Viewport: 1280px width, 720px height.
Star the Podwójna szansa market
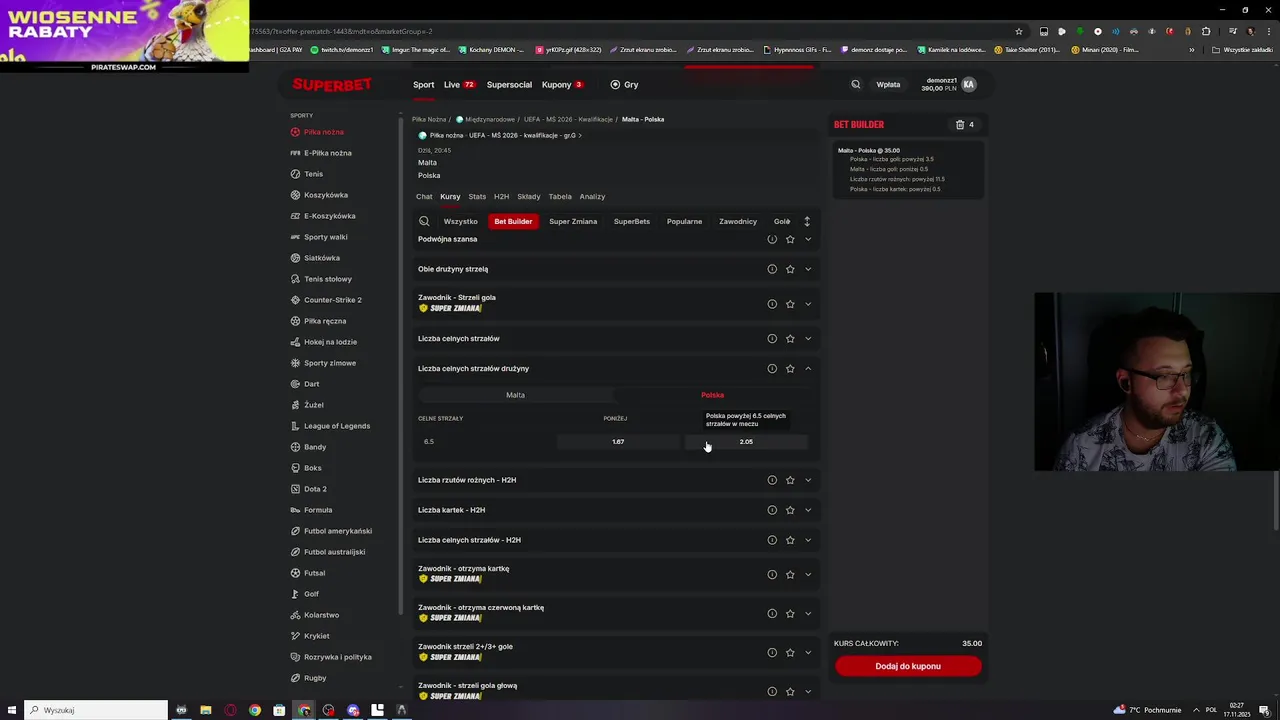790,239
